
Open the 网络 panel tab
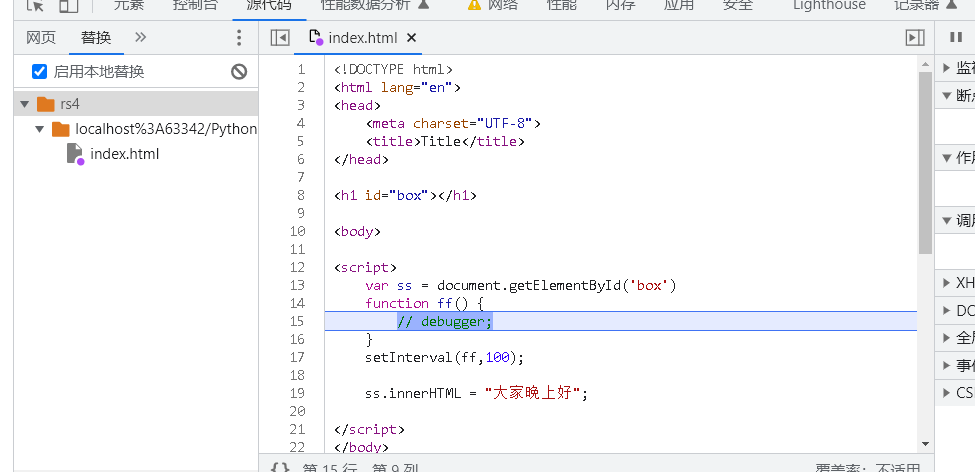(x=493, y=5)
